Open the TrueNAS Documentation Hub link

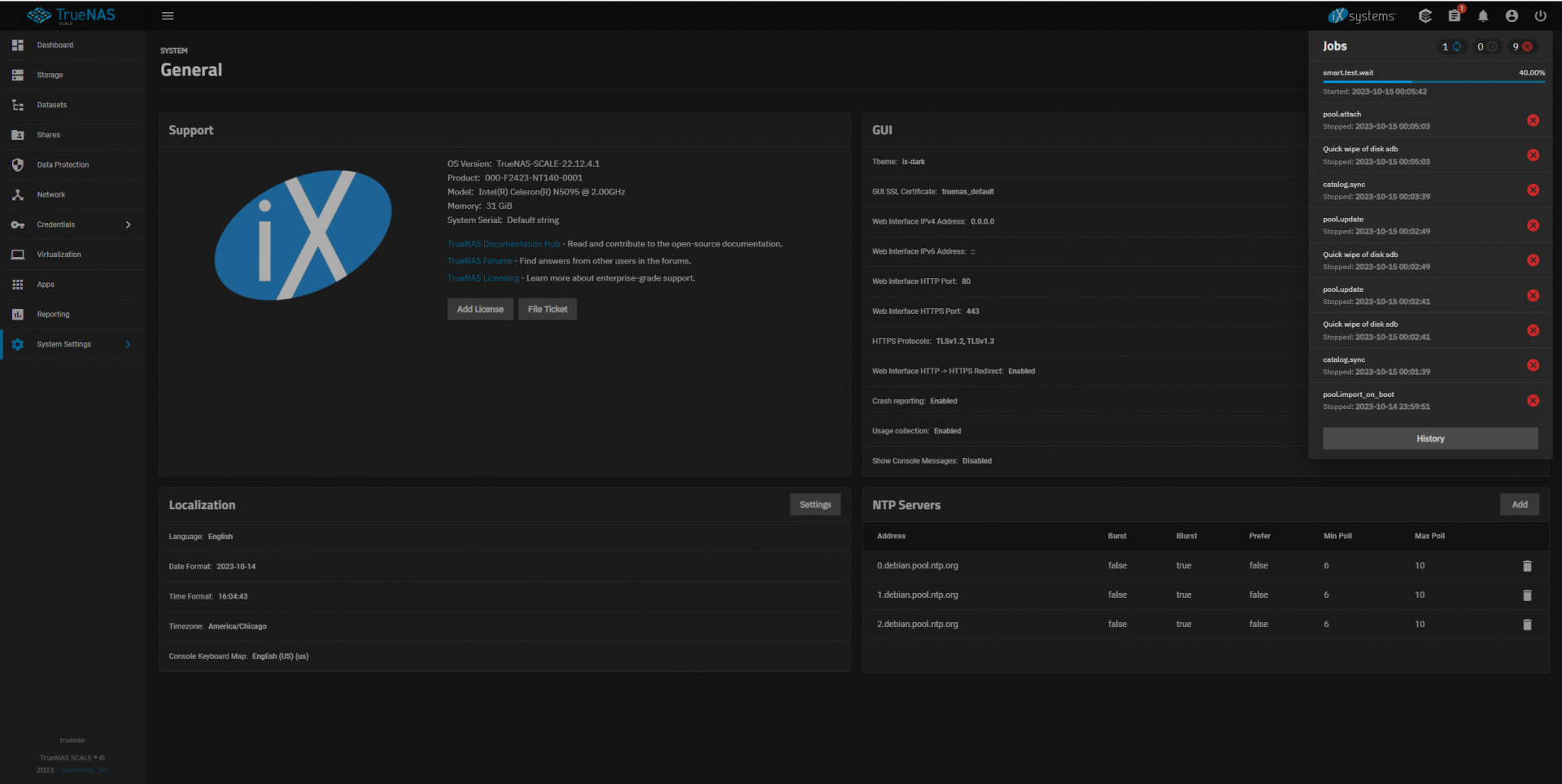(x=504, y=244)
